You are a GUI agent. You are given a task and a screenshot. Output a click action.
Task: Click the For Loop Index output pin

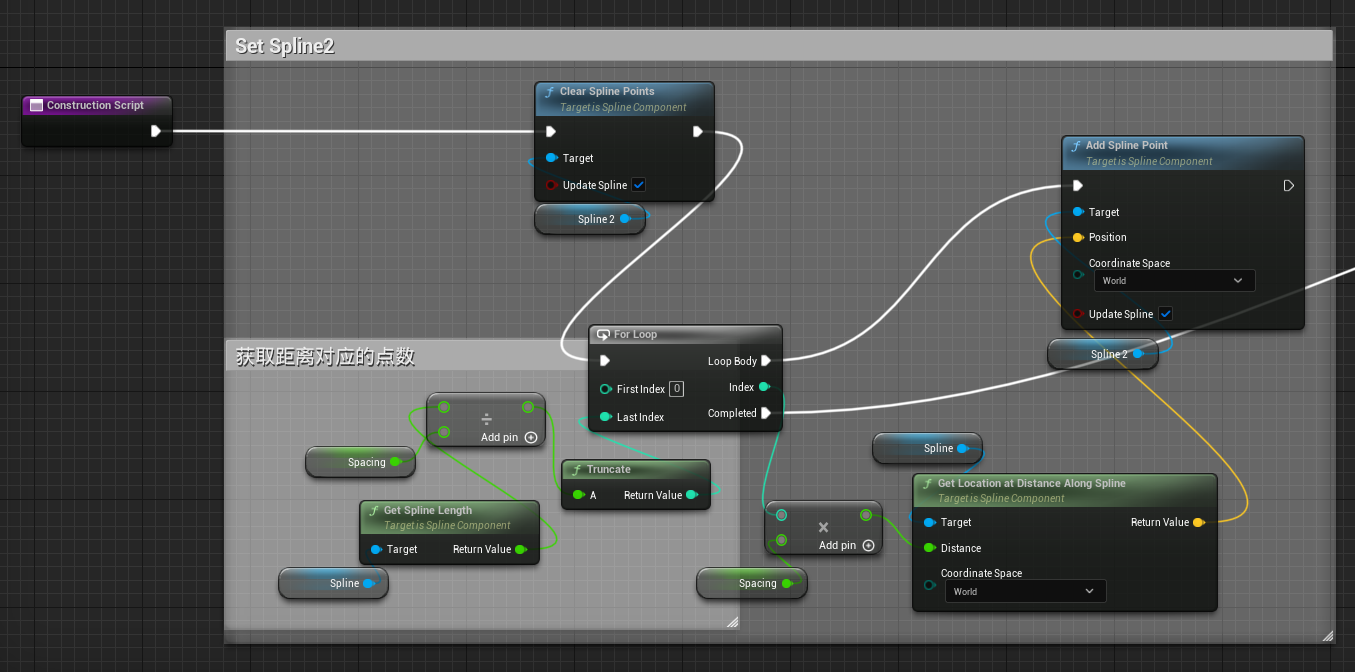tap(765, 387)
